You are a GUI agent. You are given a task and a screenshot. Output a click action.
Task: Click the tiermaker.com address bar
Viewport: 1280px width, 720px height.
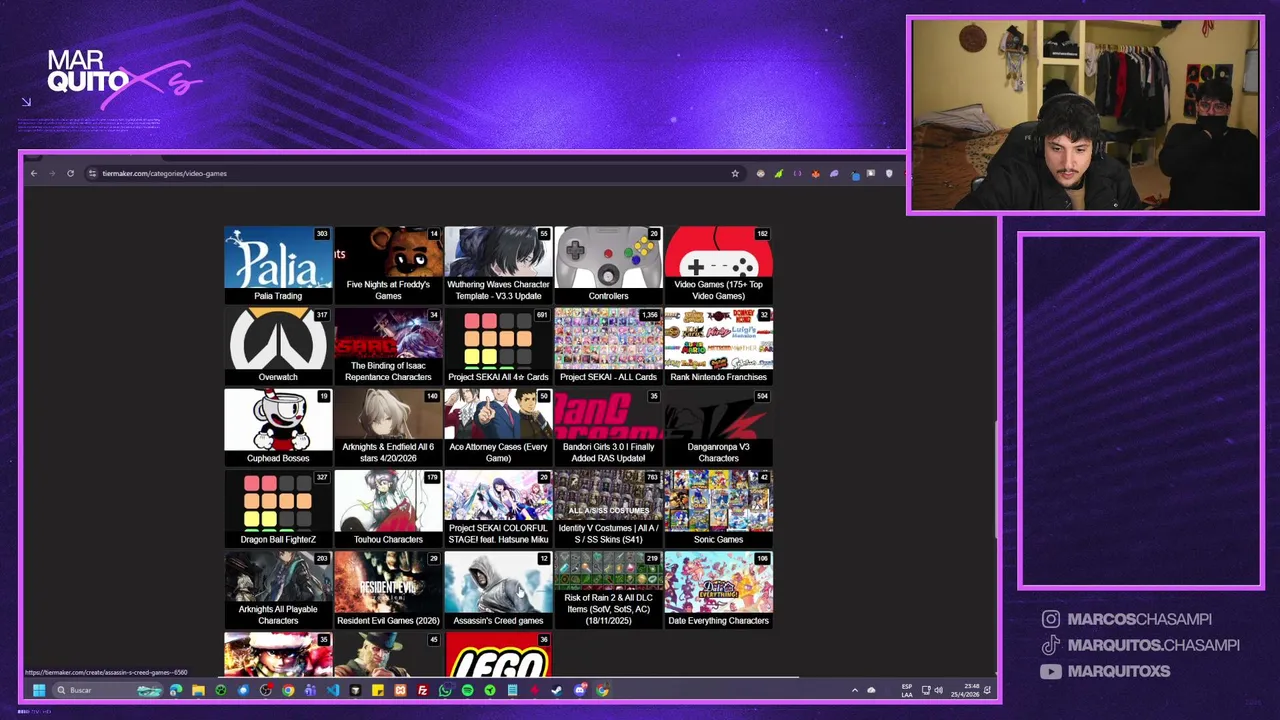[405, 173]
